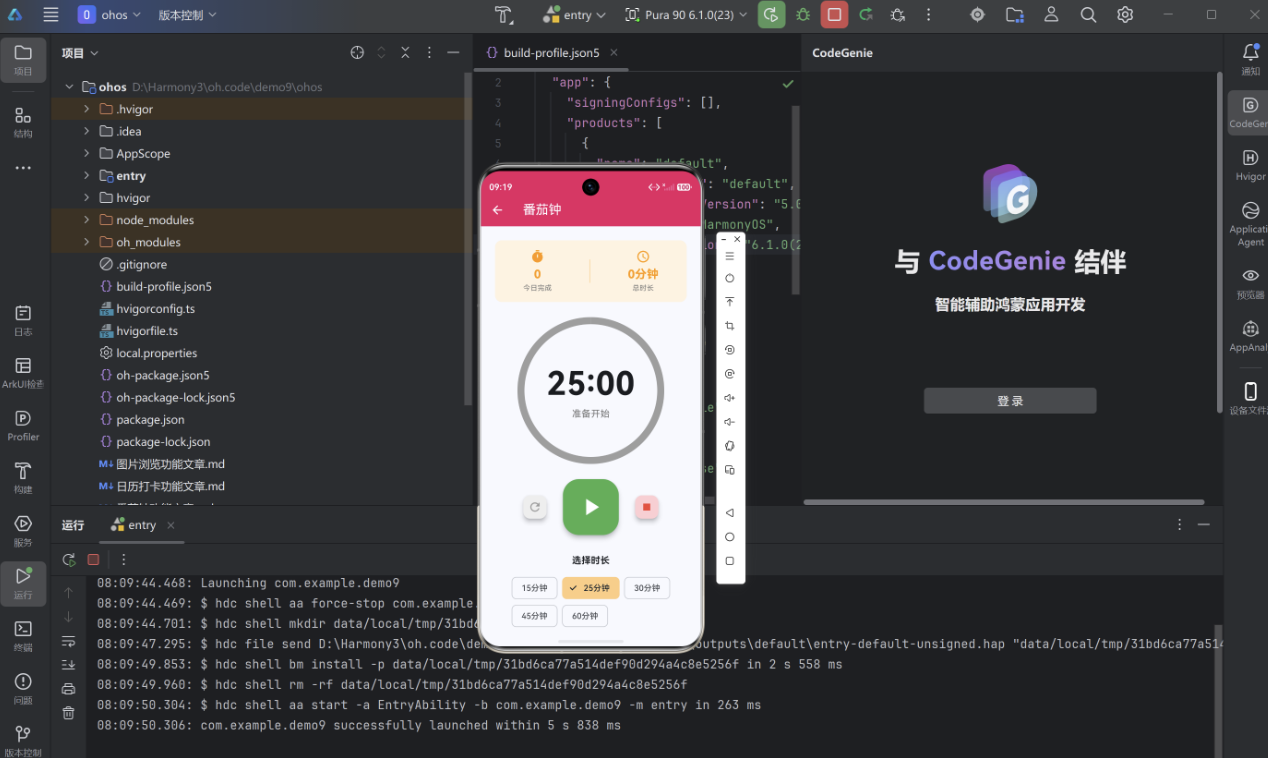Open the Previewer eye panel
The height and width of the screenshot is (758, 1268).
tap(1250, 282)
